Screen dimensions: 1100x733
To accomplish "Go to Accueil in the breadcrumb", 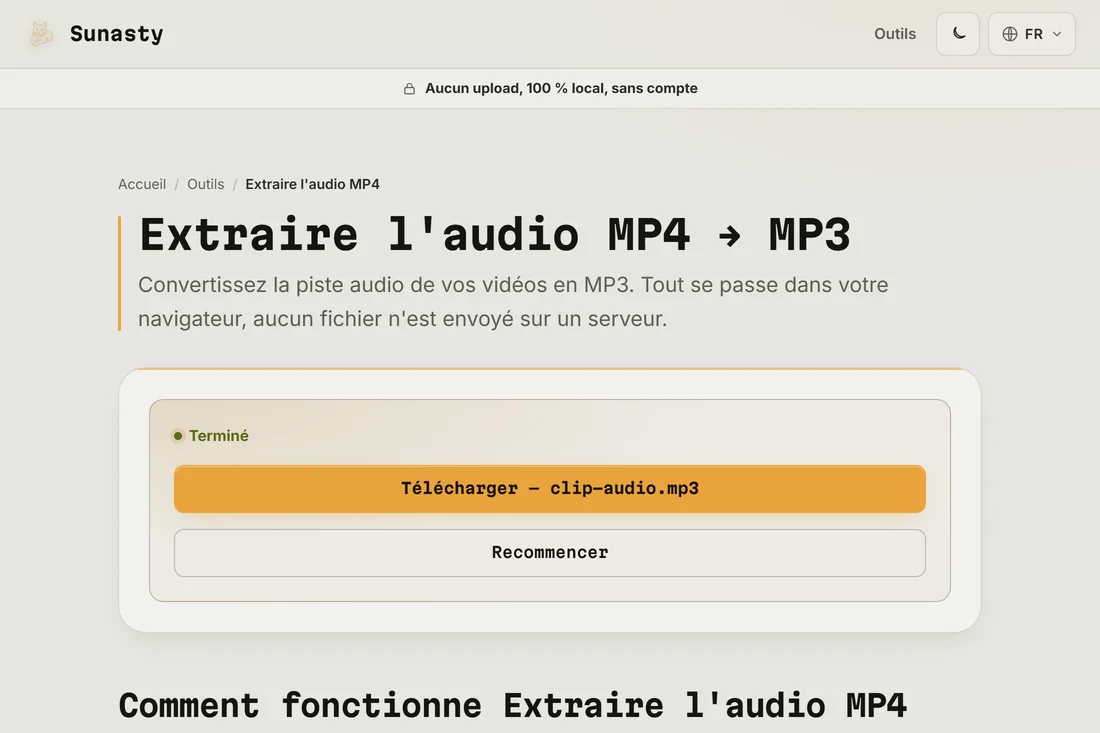I will pyautogui.click(x=142, y=184).
